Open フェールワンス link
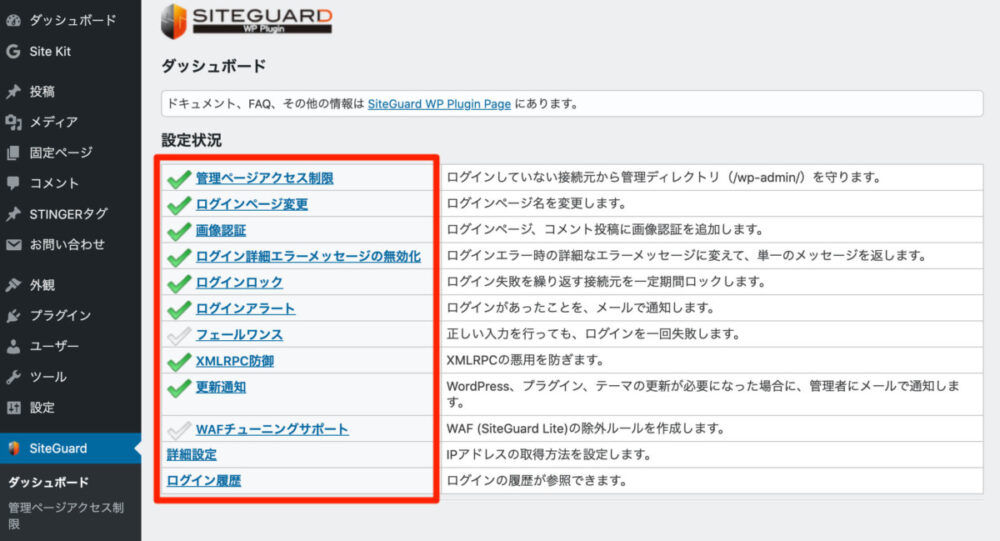The height and width of the screenshot is (541, 1000). click(x=239, y=335)
